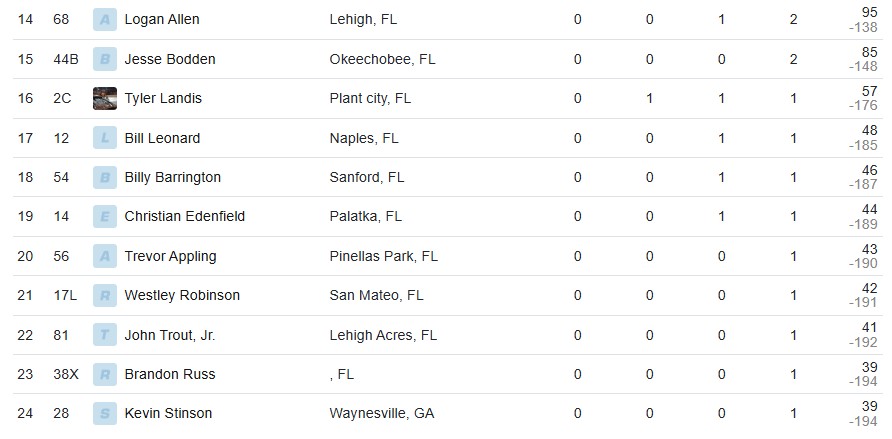Click Bill Leonard's letter L avatar icon
Screen dimensions: 892x439
click(x=104, y=138)
